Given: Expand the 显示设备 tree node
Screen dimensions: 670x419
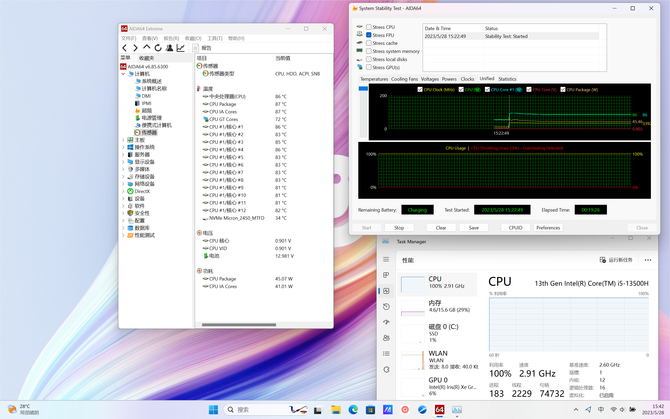Looking at the screenshot, I should tap(123, 162).
